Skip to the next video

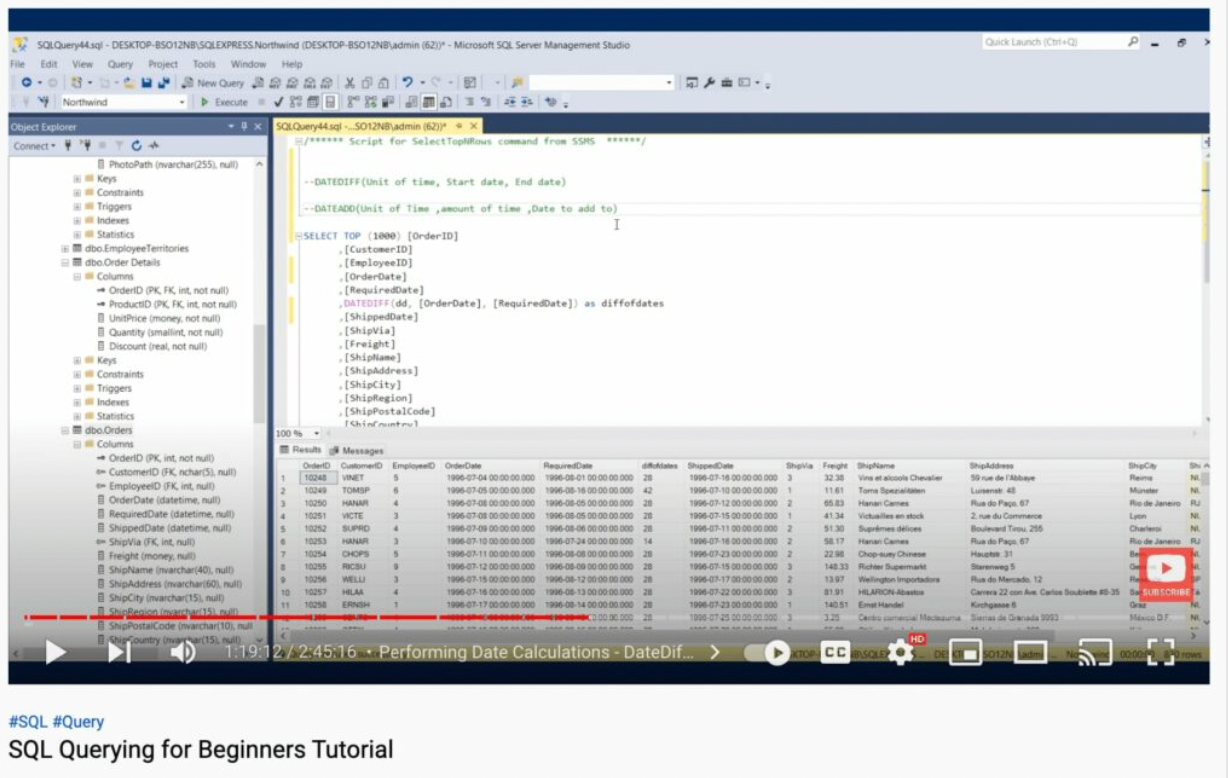point(119,652)
